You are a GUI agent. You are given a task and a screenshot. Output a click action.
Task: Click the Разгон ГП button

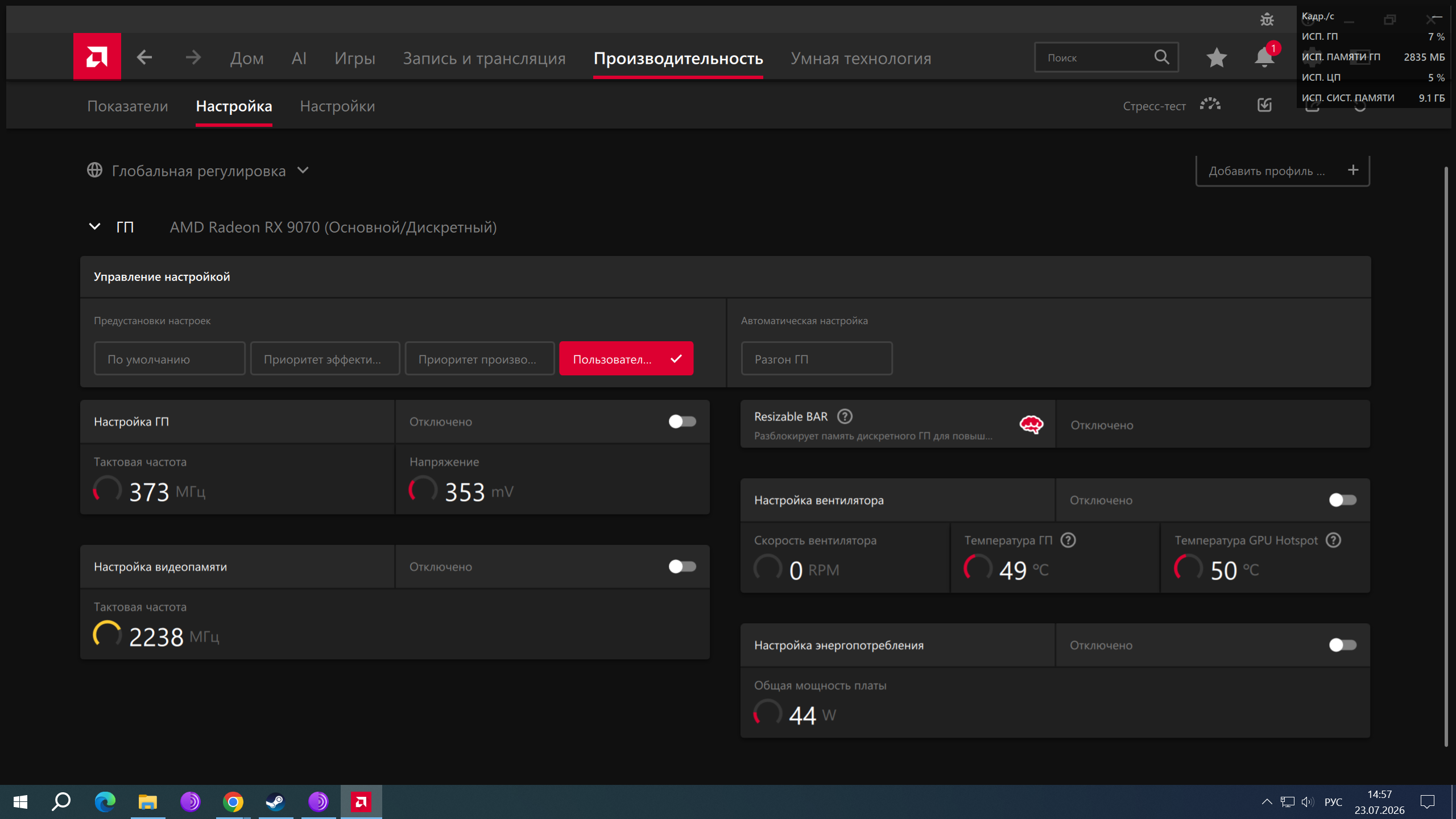[817, 358]
